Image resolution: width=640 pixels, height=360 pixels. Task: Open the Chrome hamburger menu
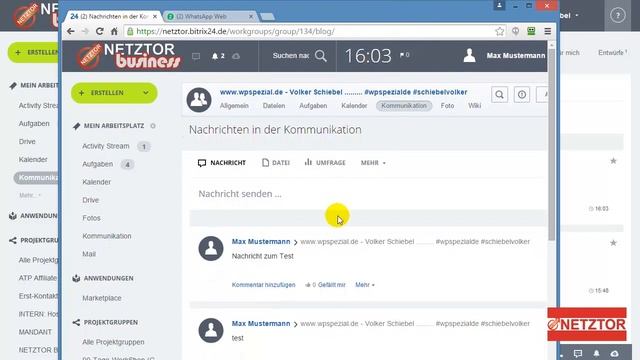547,31
